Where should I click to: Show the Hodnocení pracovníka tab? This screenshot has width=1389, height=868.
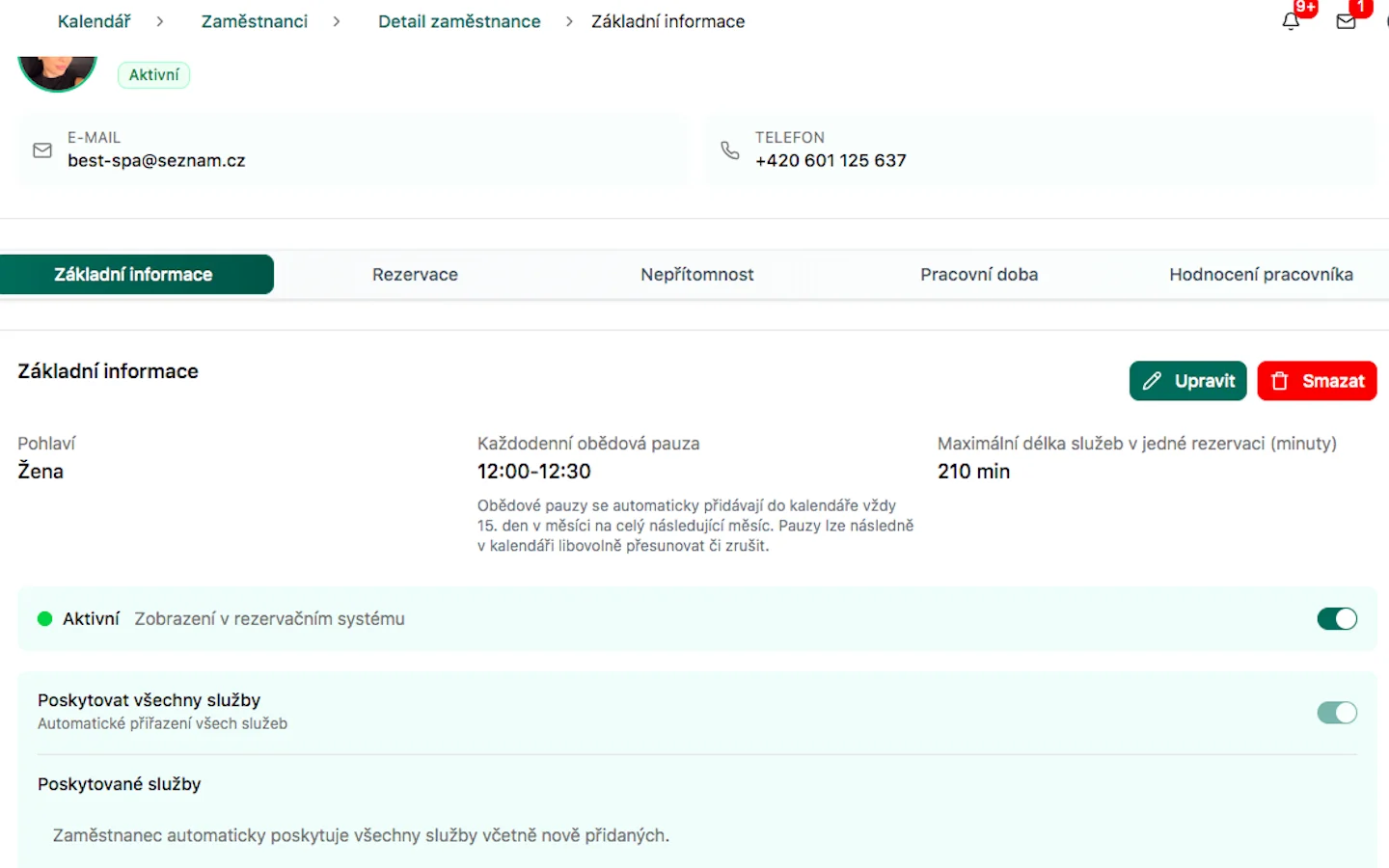pyautogui.click(x=1261, y=275)
